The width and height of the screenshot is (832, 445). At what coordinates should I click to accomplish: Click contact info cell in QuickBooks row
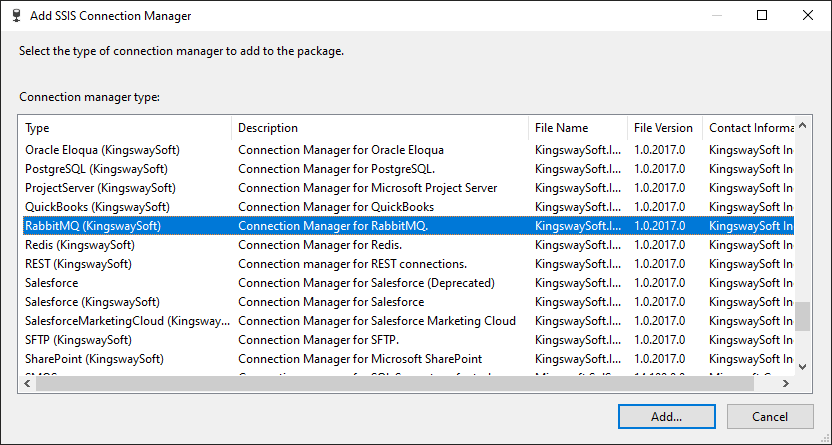(751, 207)
